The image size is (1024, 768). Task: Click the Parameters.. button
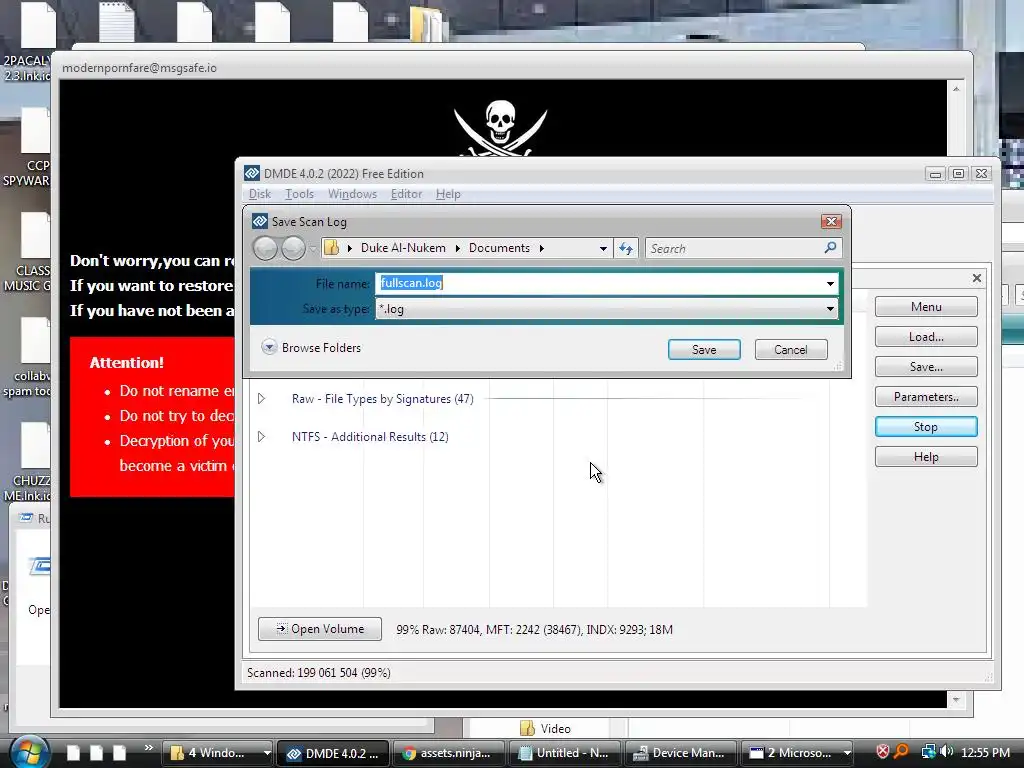tap(926, 396)
